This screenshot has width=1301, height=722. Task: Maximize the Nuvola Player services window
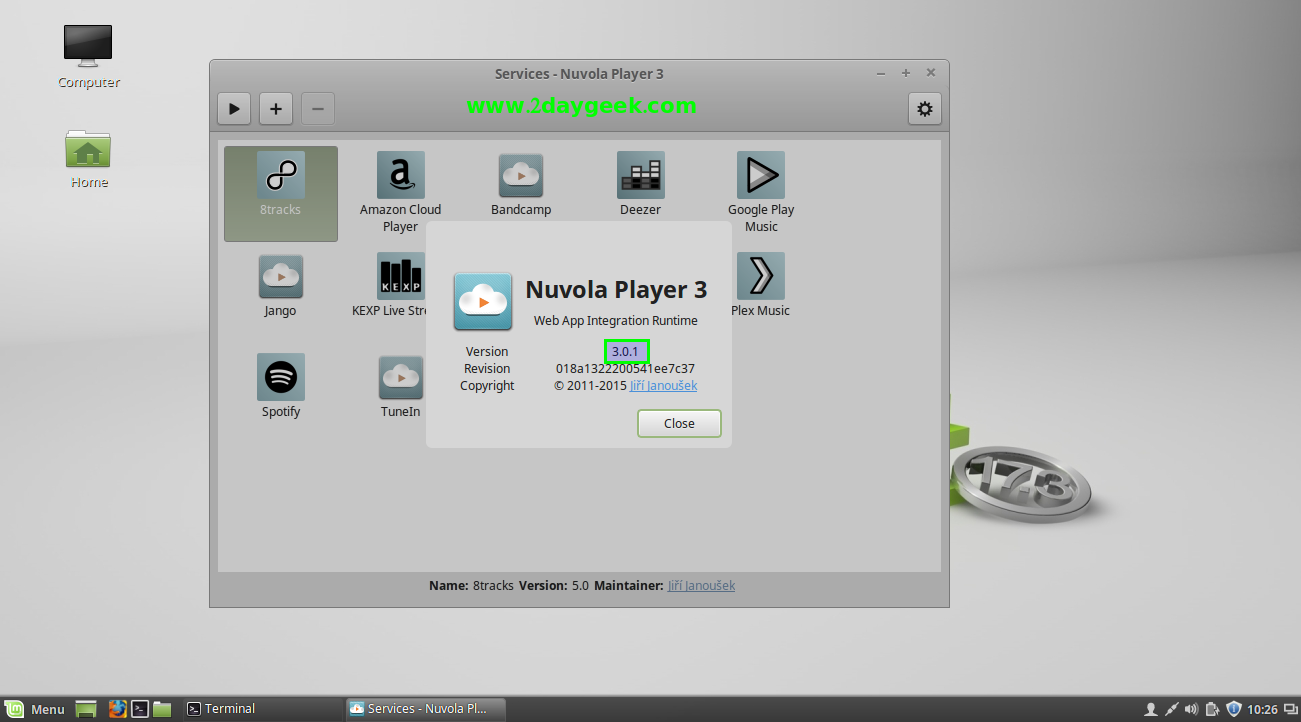pyautogui.click(x=906, y=73)
